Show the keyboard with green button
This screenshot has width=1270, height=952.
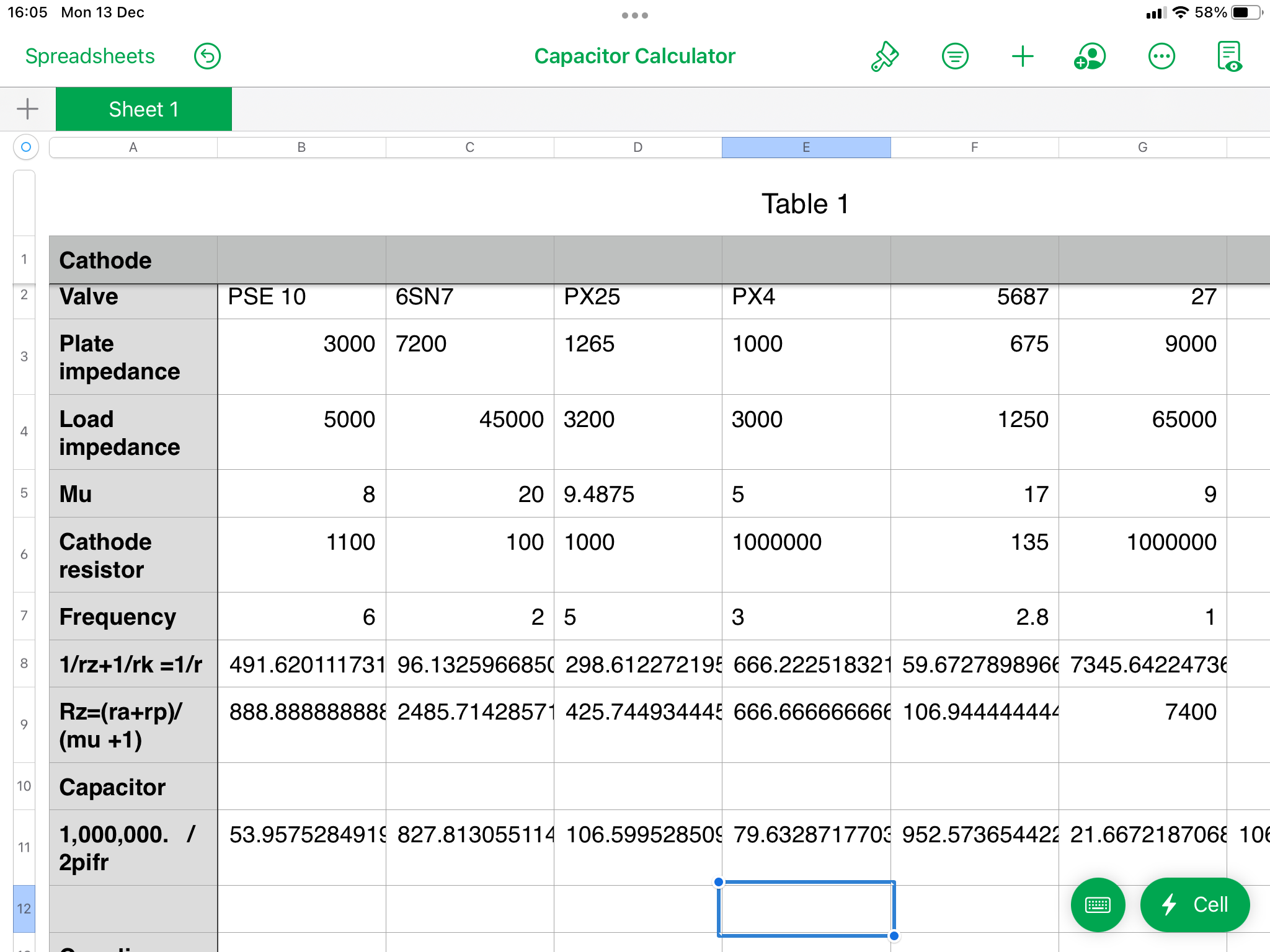[1098, 905]
